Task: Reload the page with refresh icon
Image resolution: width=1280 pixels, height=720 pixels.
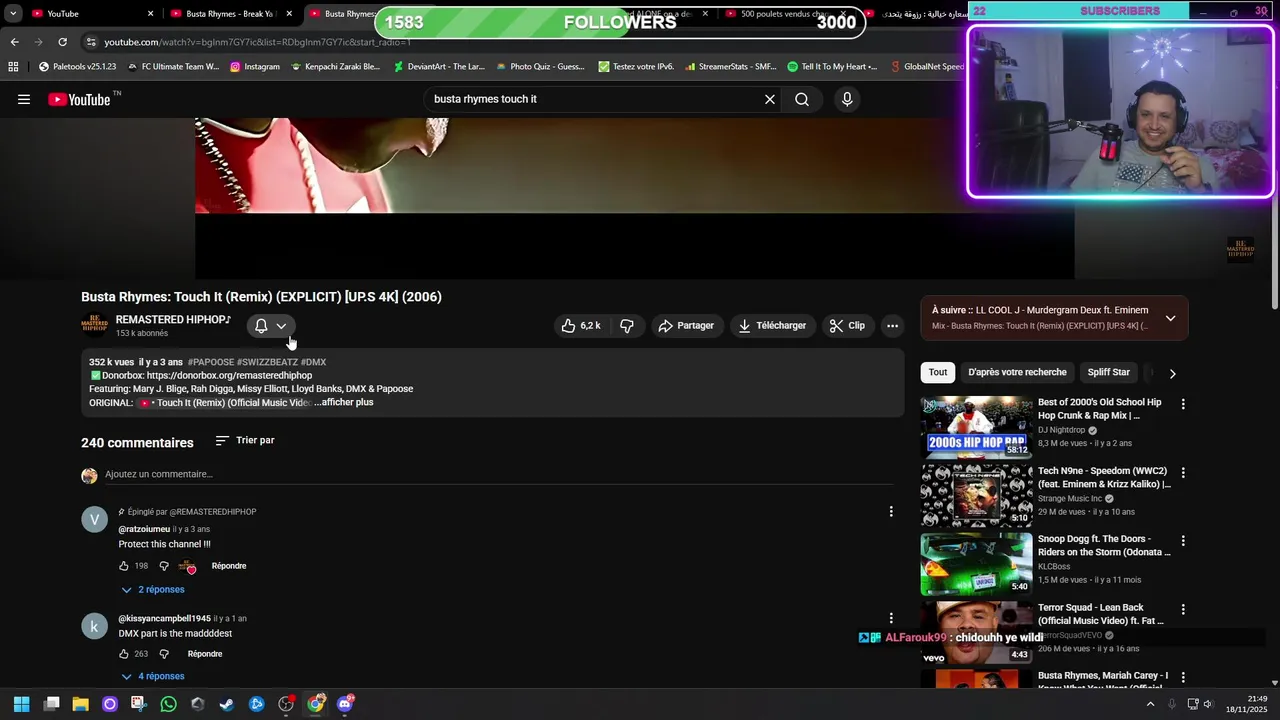Action: [x=62, y=42]
